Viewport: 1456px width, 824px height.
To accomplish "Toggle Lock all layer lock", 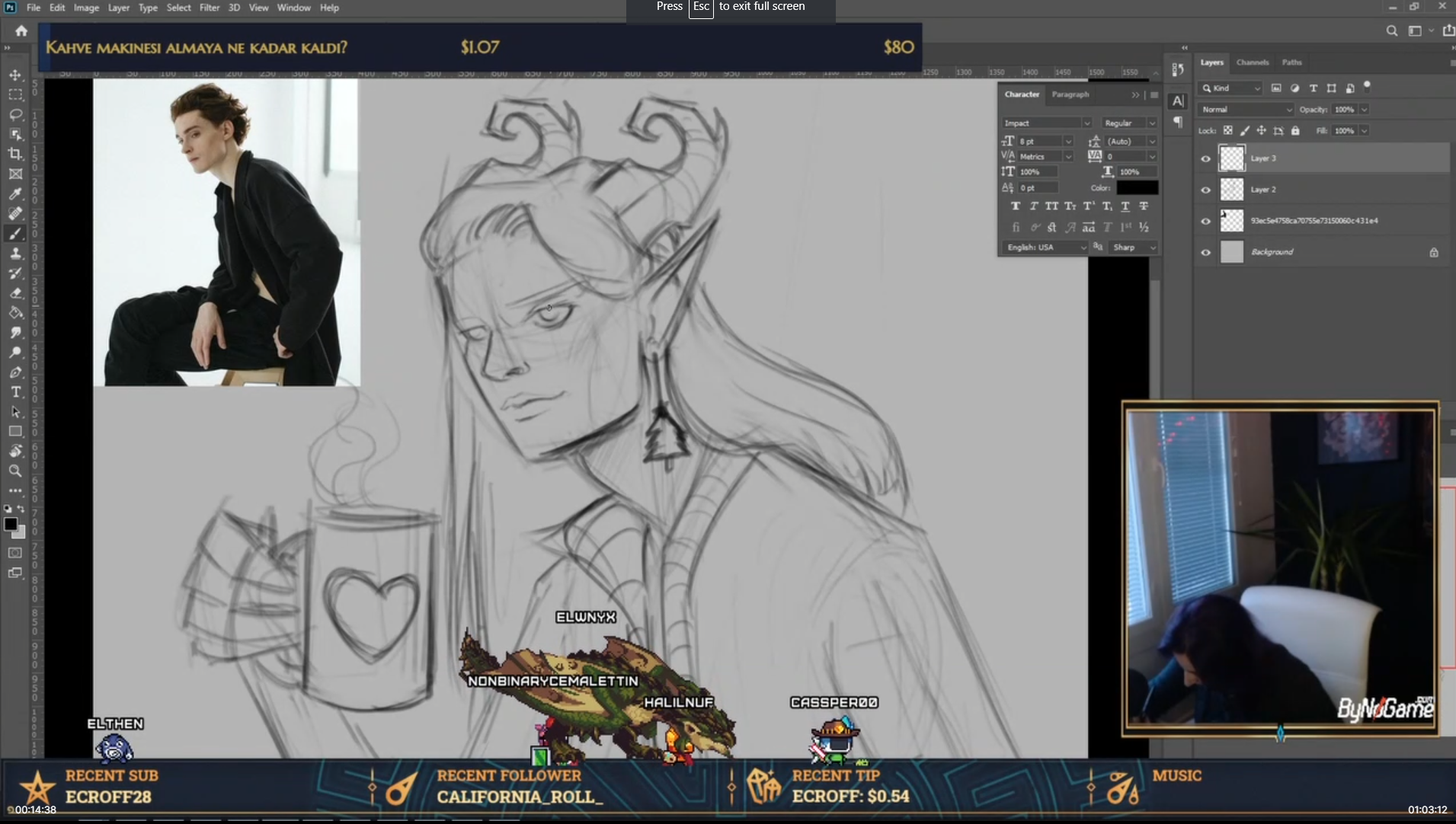I will 1295,131.
